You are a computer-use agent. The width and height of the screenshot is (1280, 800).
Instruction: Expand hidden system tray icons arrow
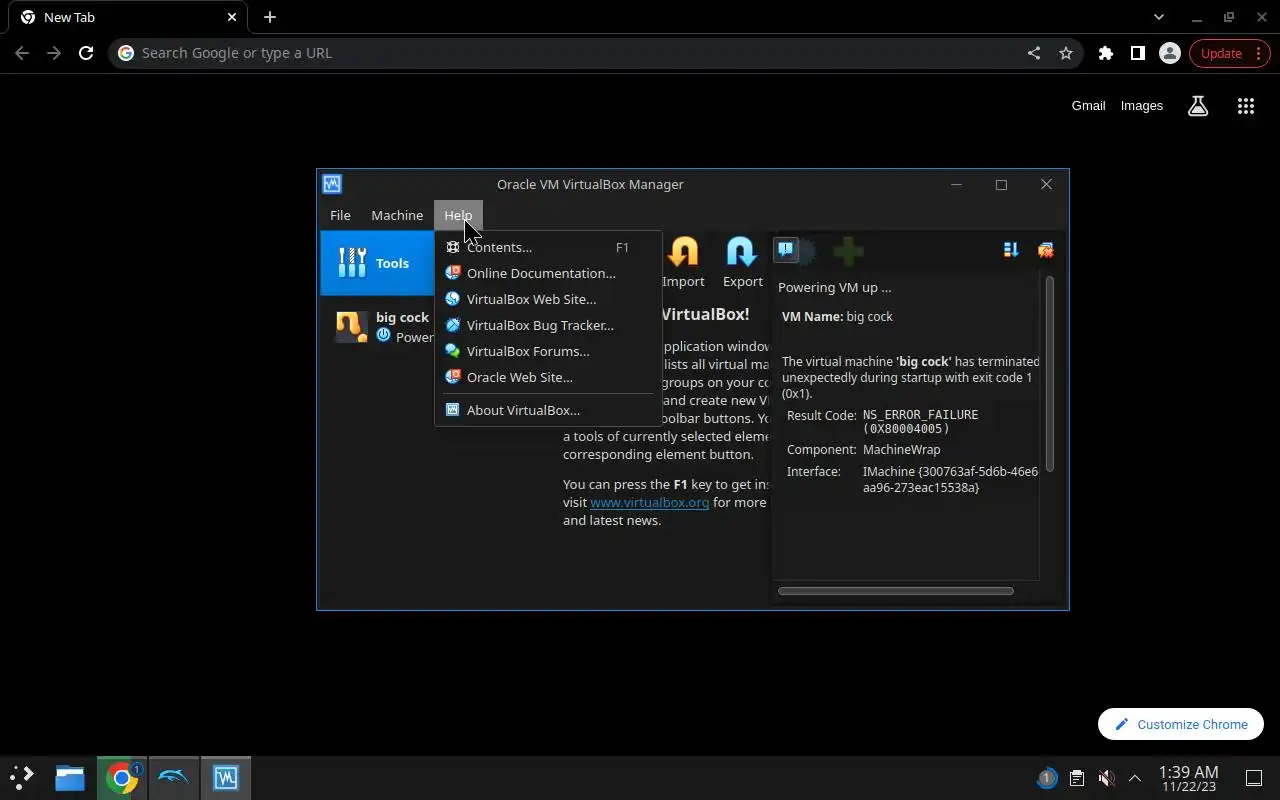[1134, 778]
